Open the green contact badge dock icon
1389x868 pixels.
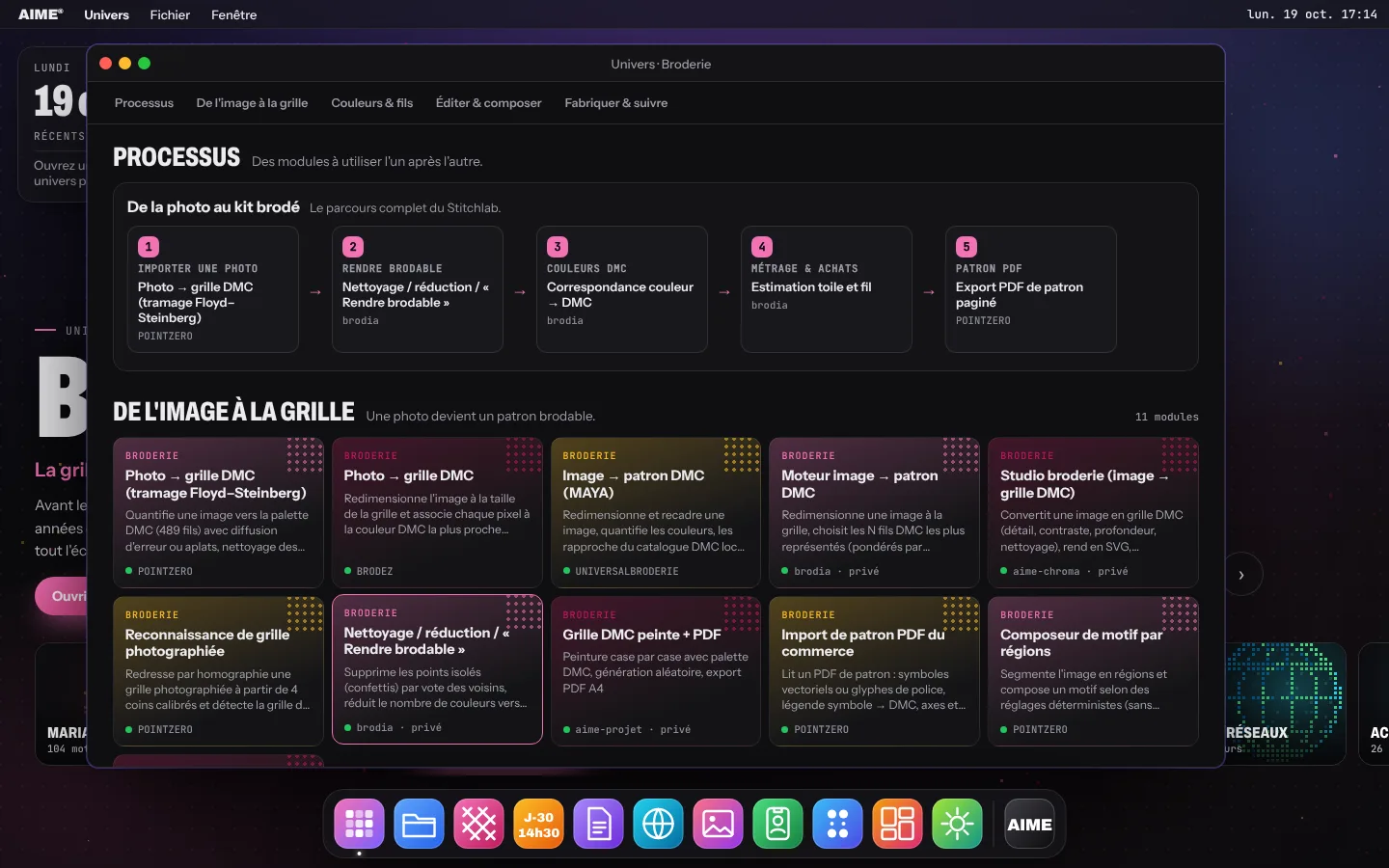tap(777, 825)
